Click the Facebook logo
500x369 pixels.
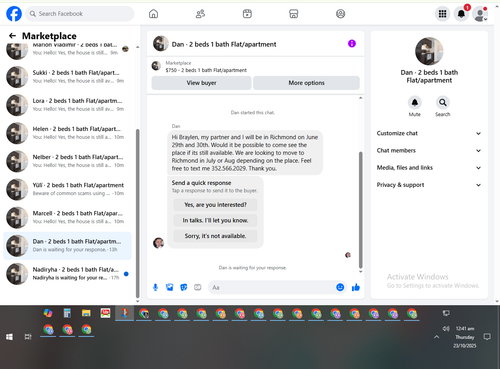pos(14,14)
